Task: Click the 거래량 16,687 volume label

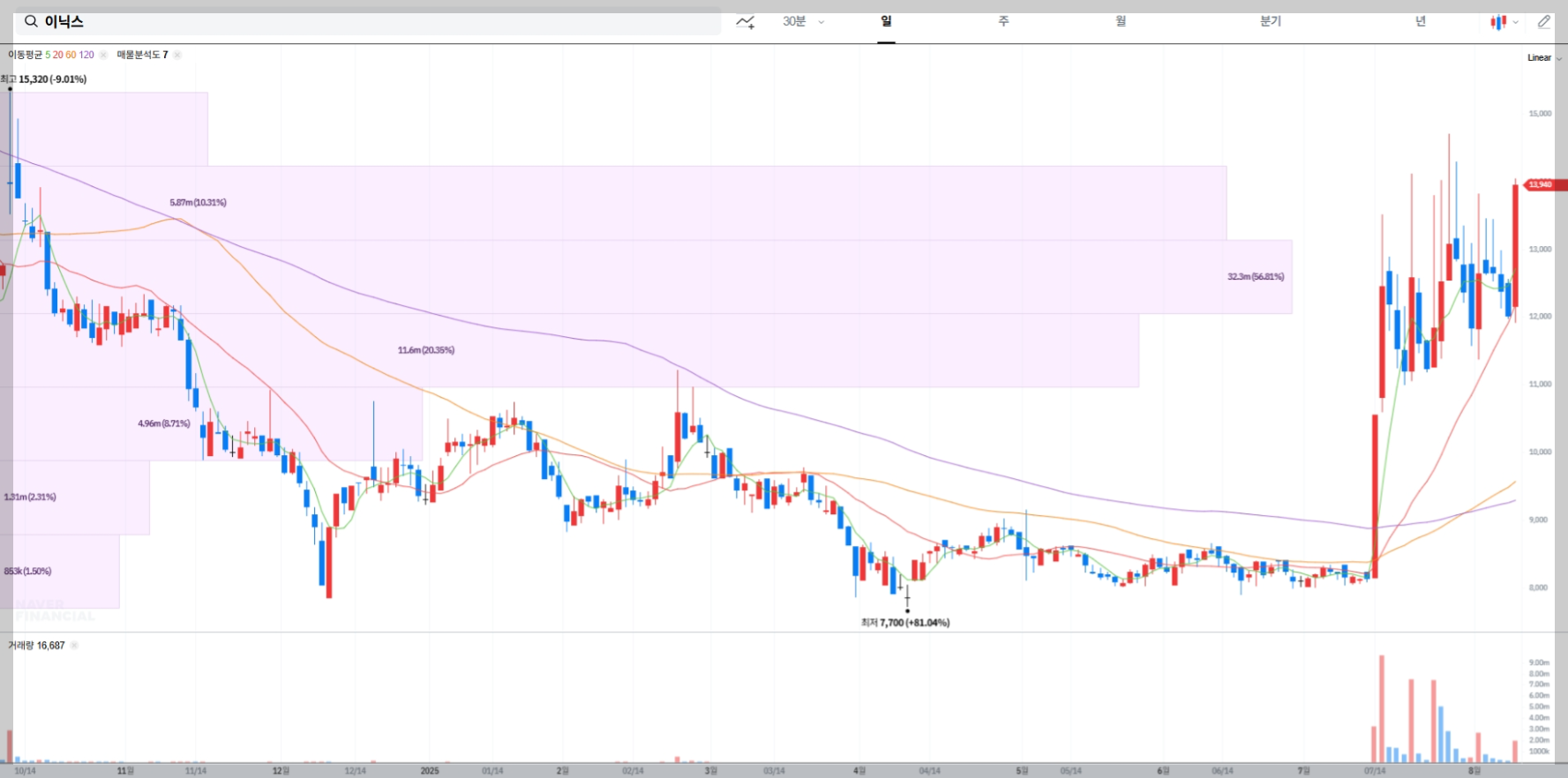Action: pyautogui.click(x=36, y=646)
